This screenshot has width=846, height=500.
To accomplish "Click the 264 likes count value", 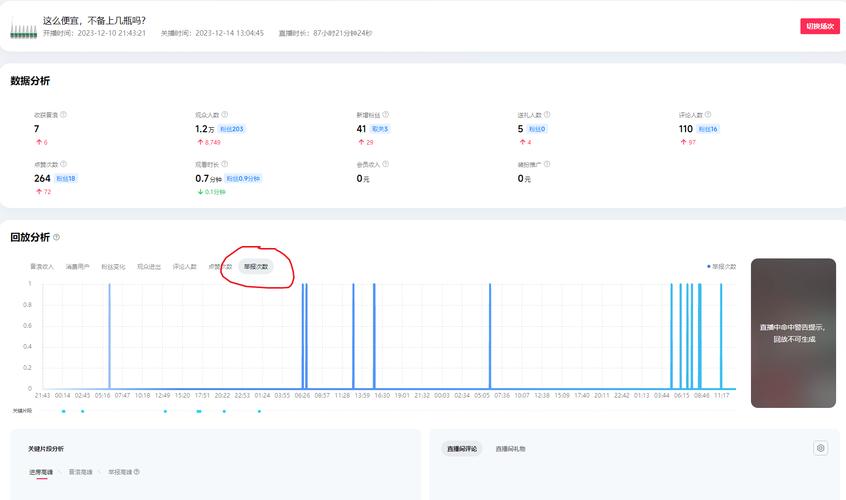I will [42, 179].
